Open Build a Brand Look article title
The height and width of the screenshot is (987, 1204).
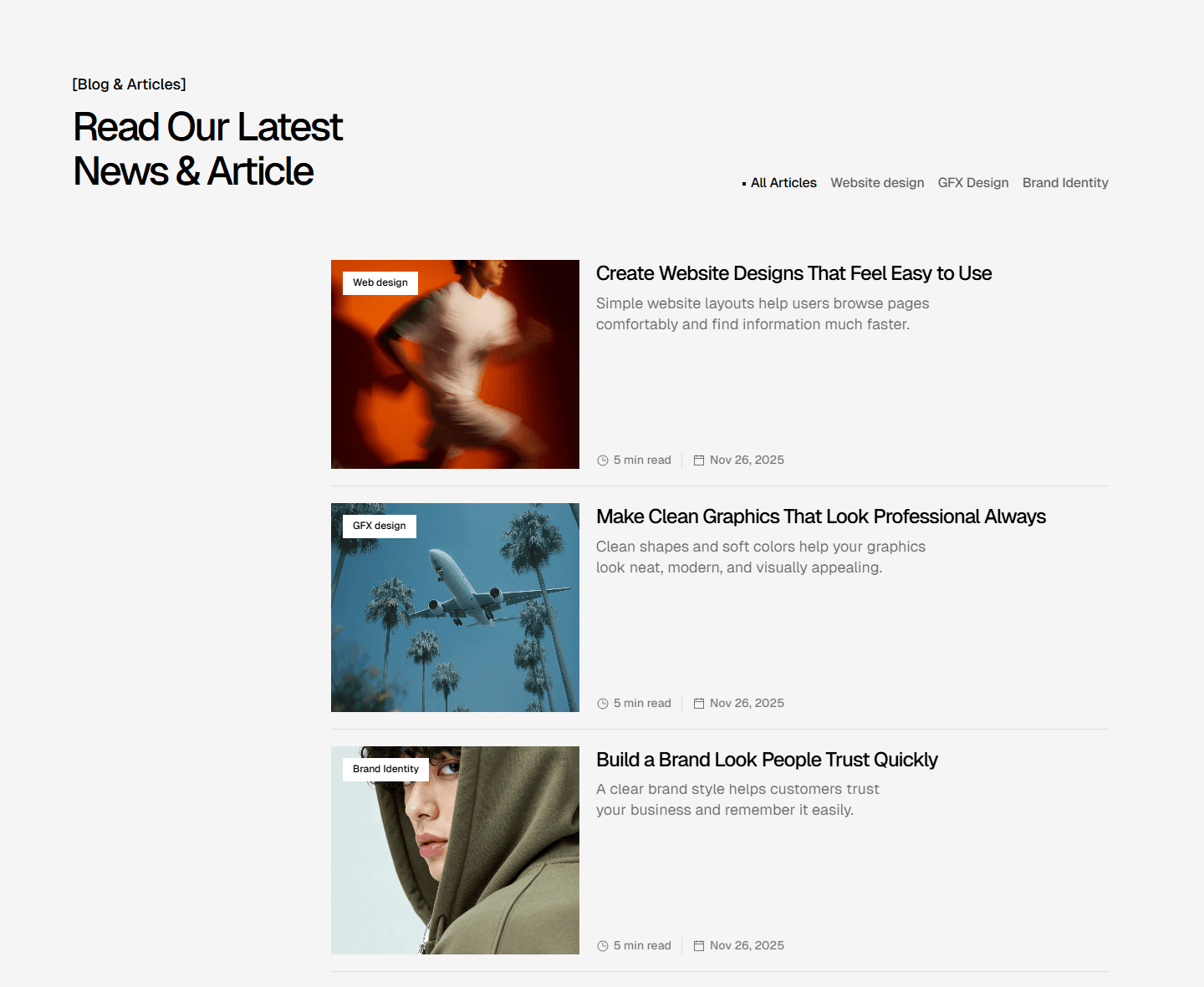coord(767,761)
